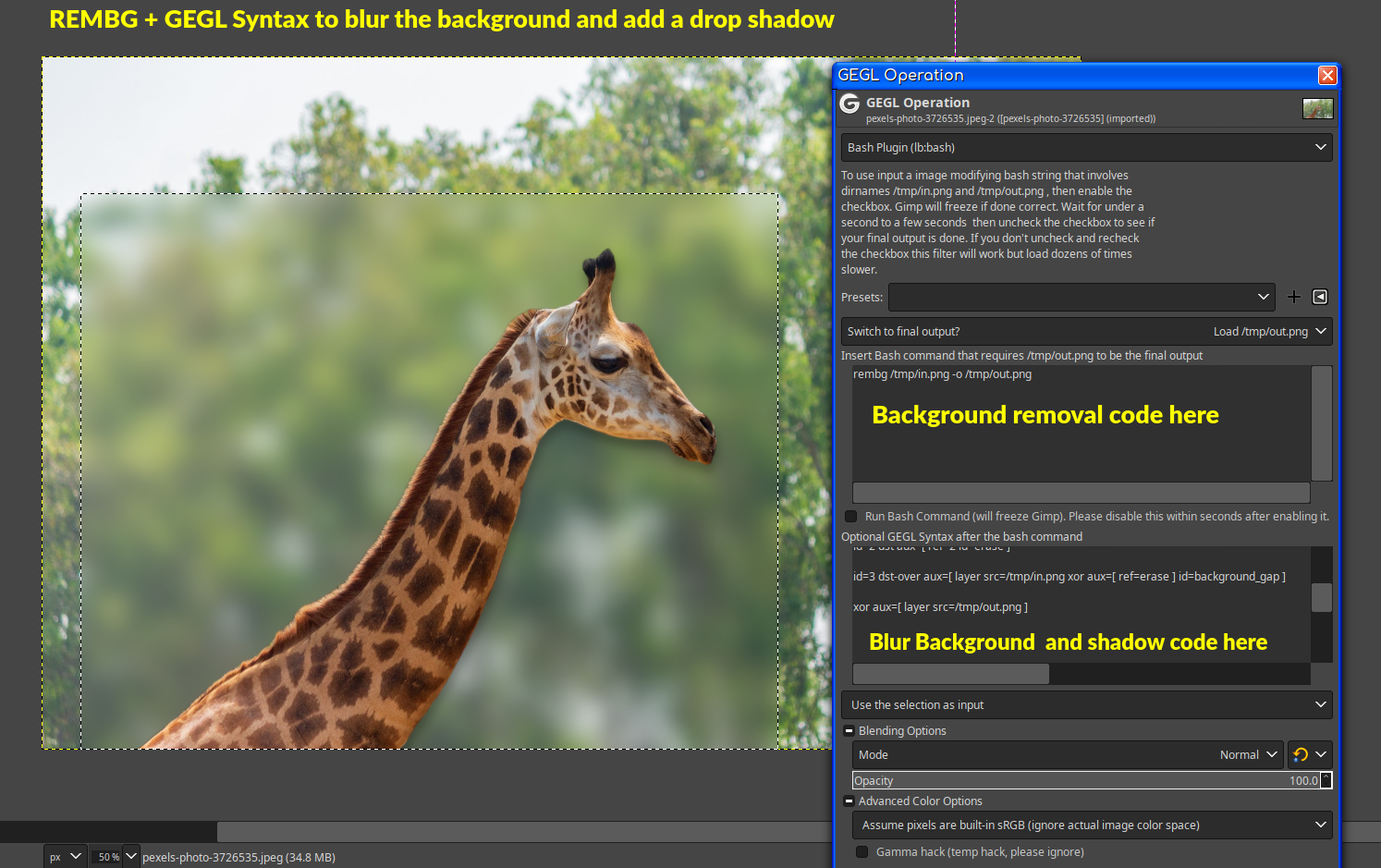This screenshot has height=868, width=1381.
Task: Open the manage presets menu icon
Action: click(1320, 297)
